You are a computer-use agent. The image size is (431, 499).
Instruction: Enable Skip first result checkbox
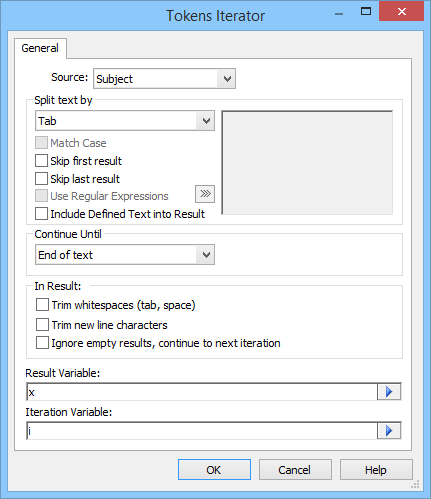pyautogui.click(x=41, y=161)
